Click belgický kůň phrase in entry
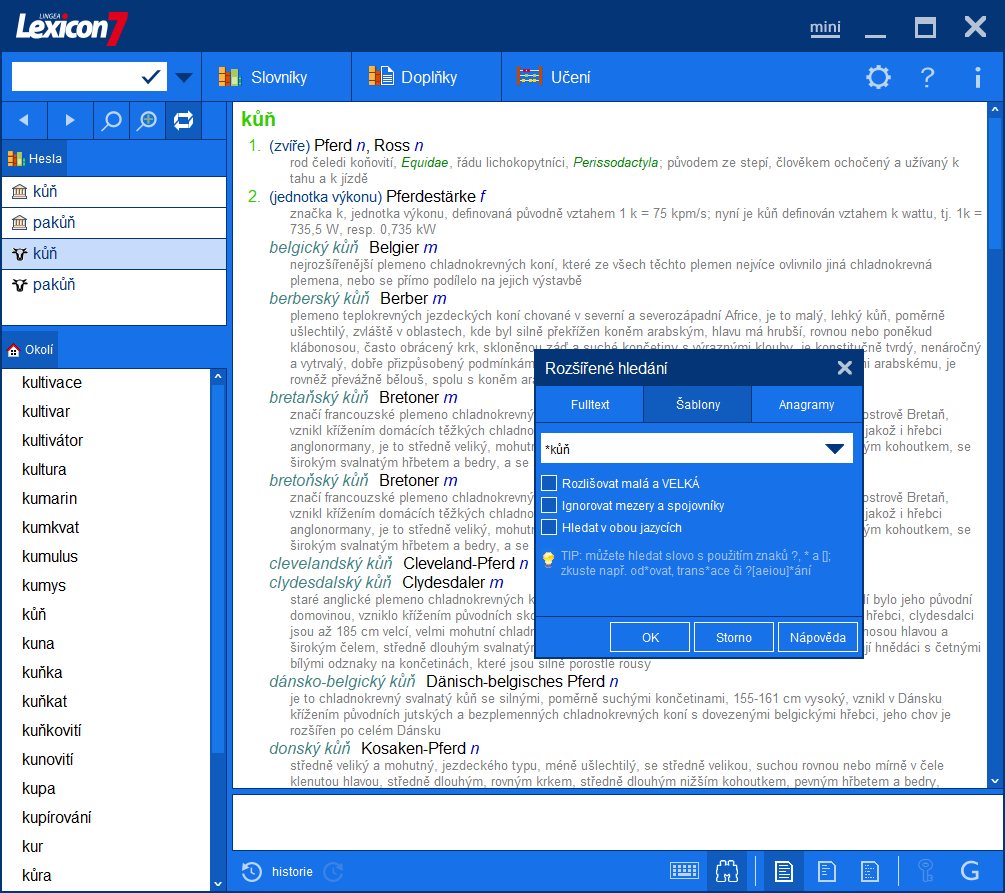The width and height of the screenshot is (1005, 893). point(313,247)
